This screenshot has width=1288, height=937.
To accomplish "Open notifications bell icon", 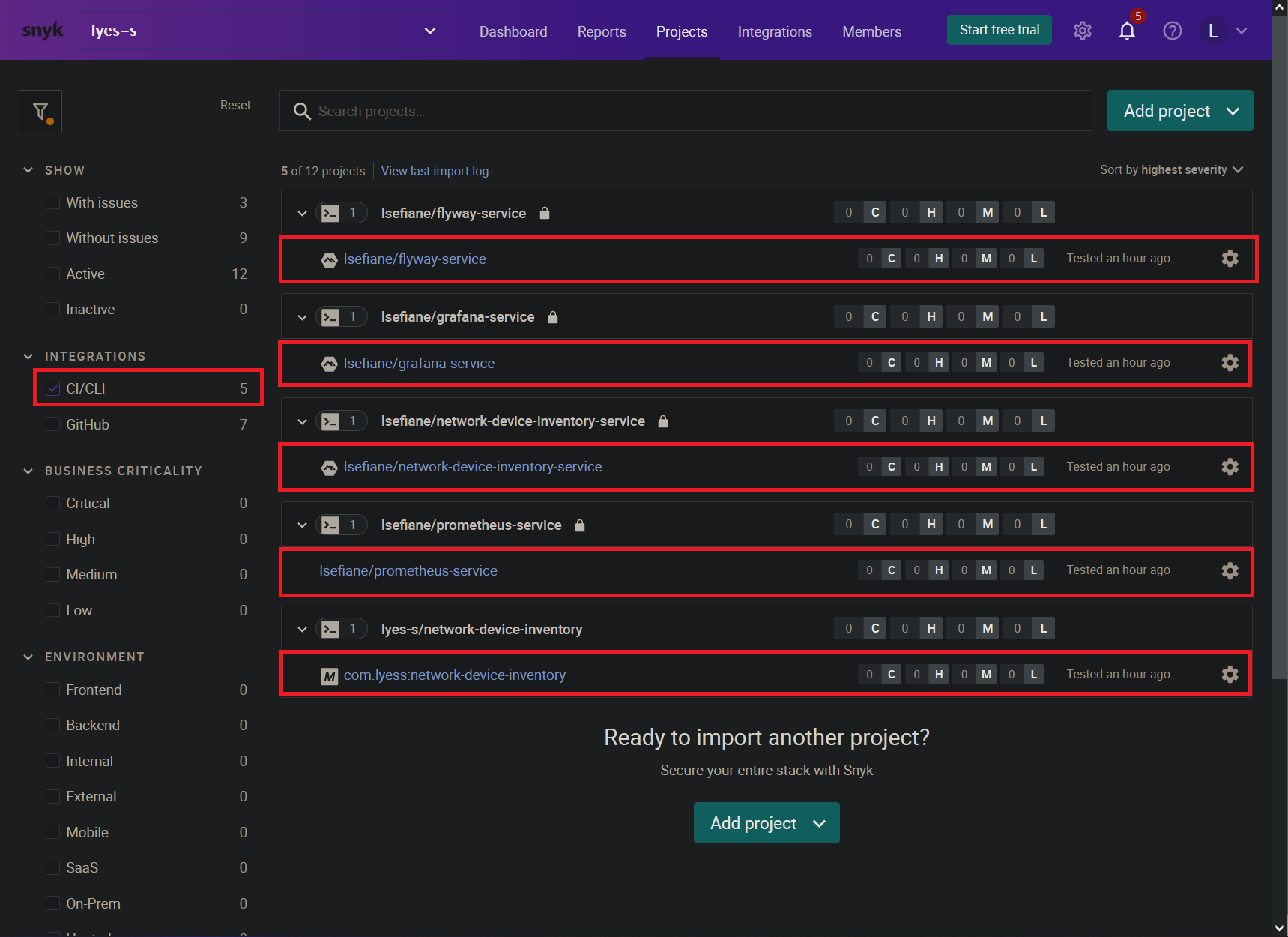I will tap(1127, 31).
